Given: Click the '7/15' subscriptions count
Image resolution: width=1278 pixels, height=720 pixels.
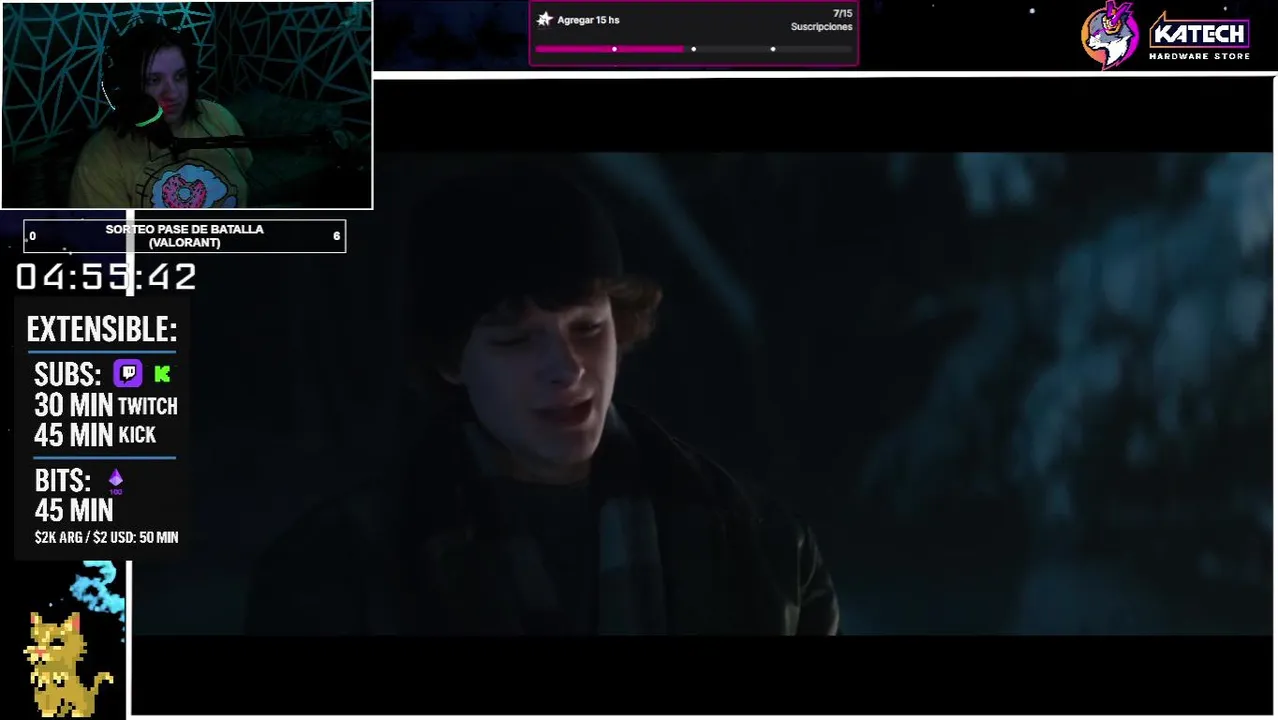Looking at the screenshot, I should click(x=842, y=14).
